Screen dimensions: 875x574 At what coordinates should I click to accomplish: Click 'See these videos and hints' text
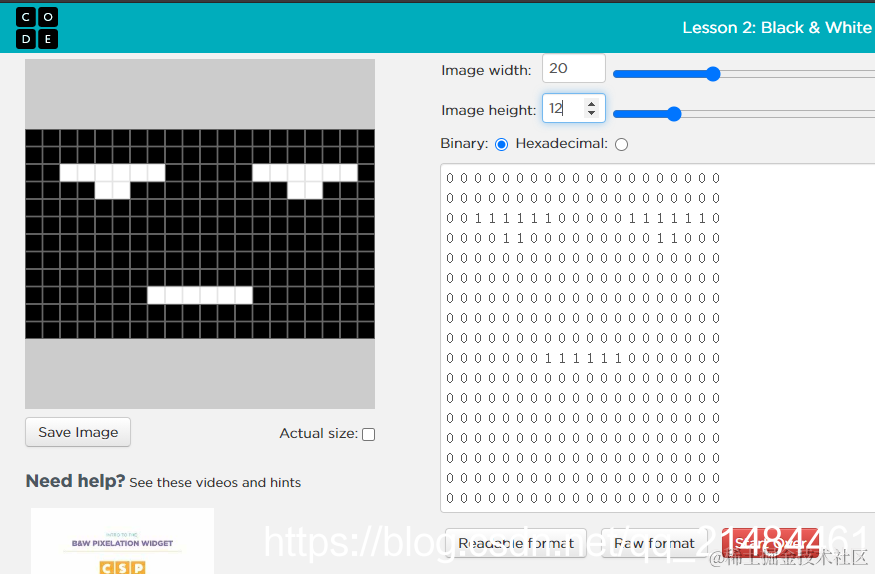pyautogui.click(x=215, y=483)
